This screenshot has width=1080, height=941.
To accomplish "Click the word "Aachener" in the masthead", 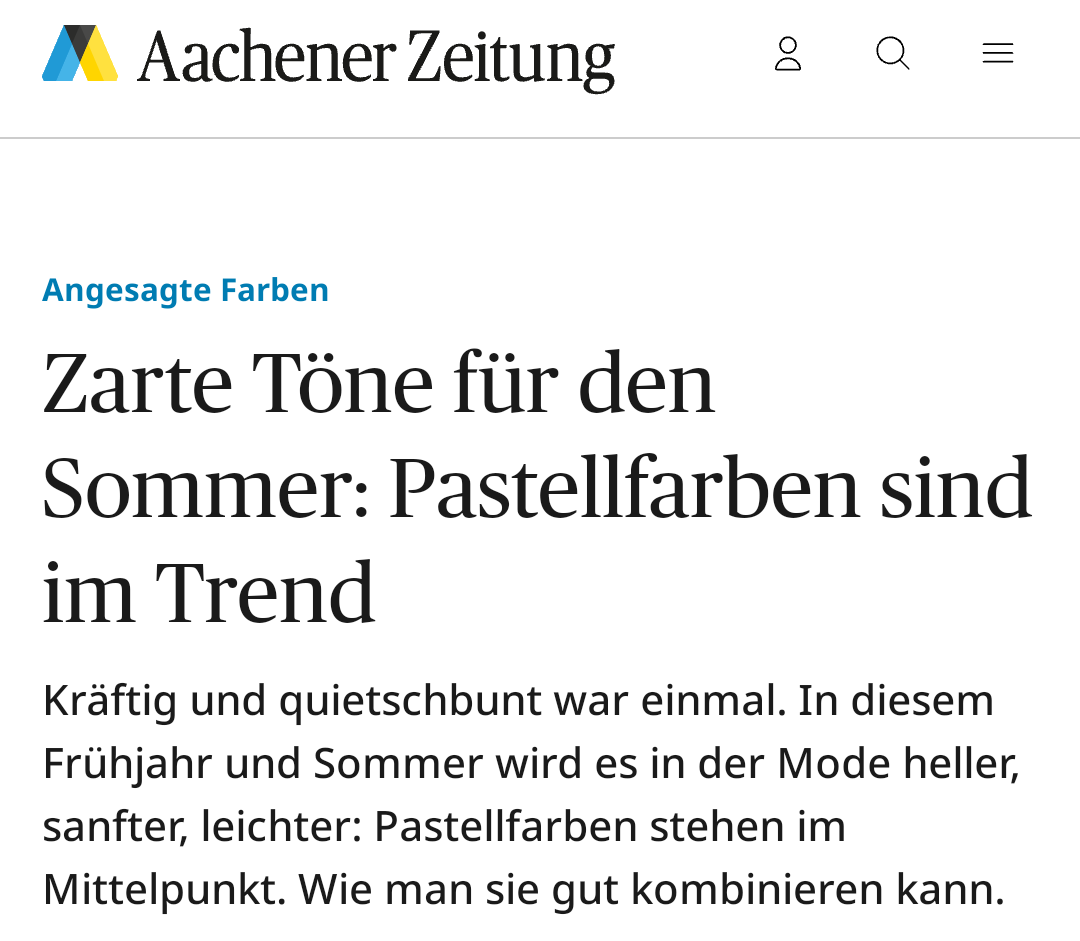I will coord(266,57).
